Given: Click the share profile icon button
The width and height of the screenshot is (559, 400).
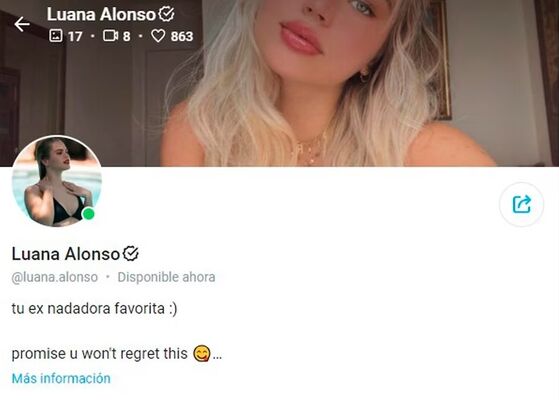Looking at the screenshot, I should (521, 204).
